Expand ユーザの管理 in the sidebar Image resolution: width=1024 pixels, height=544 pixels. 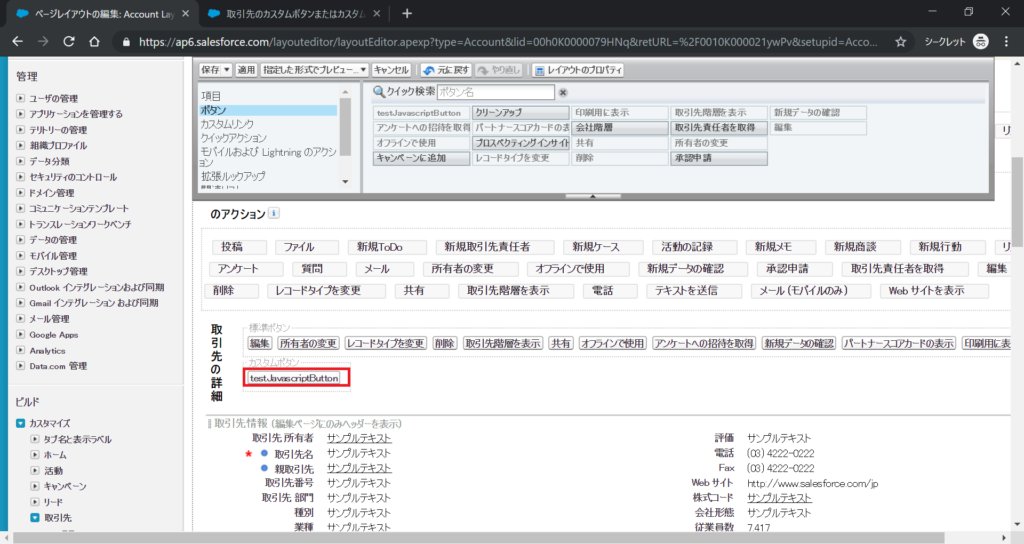(x=21, y=98)
